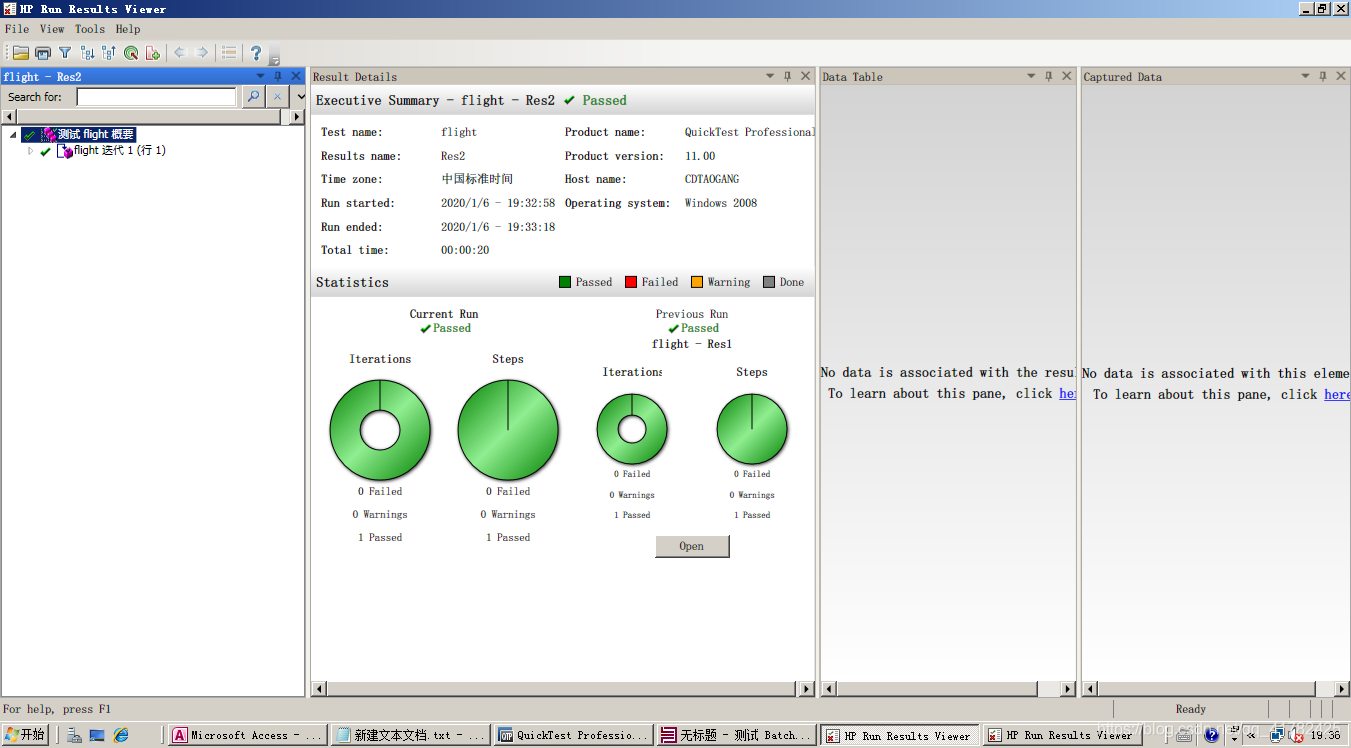Click the Search for input field
This screenshot has height=748, width=1351.
click(157, 97)
